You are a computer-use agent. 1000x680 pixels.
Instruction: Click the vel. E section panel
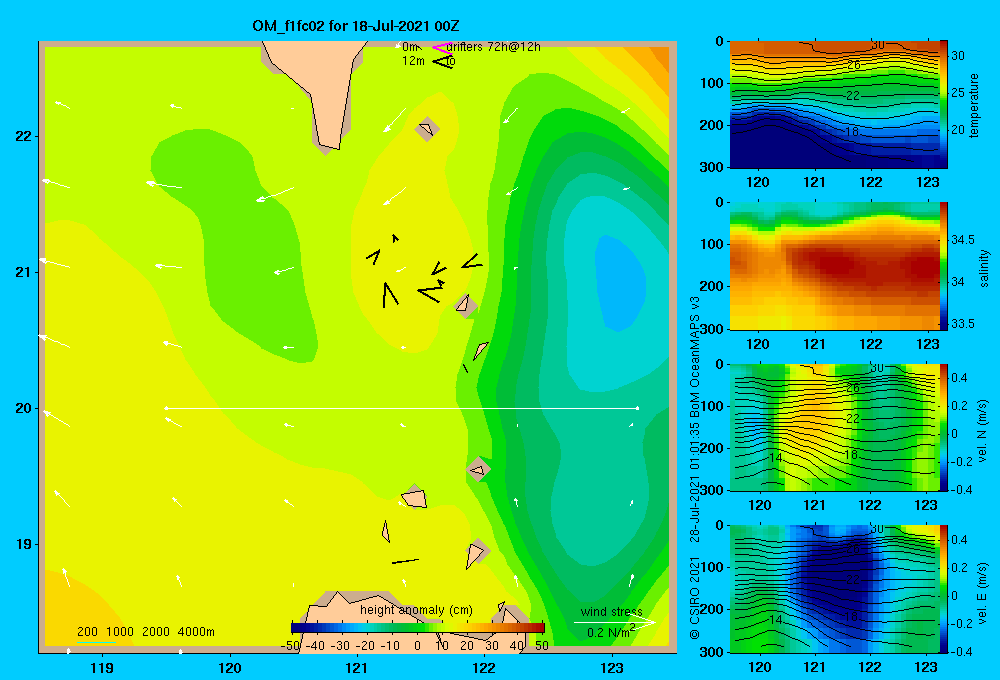(834, 589)
